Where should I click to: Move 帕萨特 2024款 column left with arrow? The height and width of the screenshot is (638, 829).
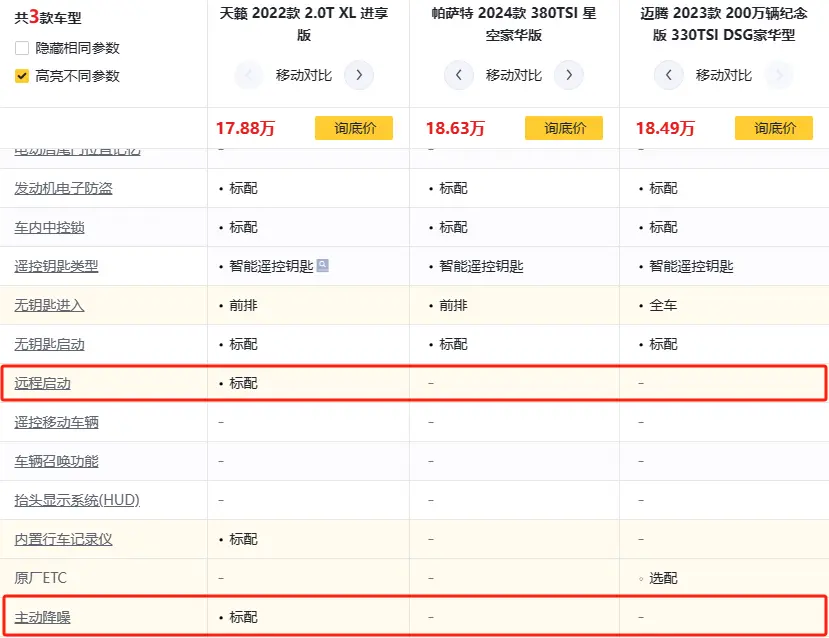[x=458, y=75]
